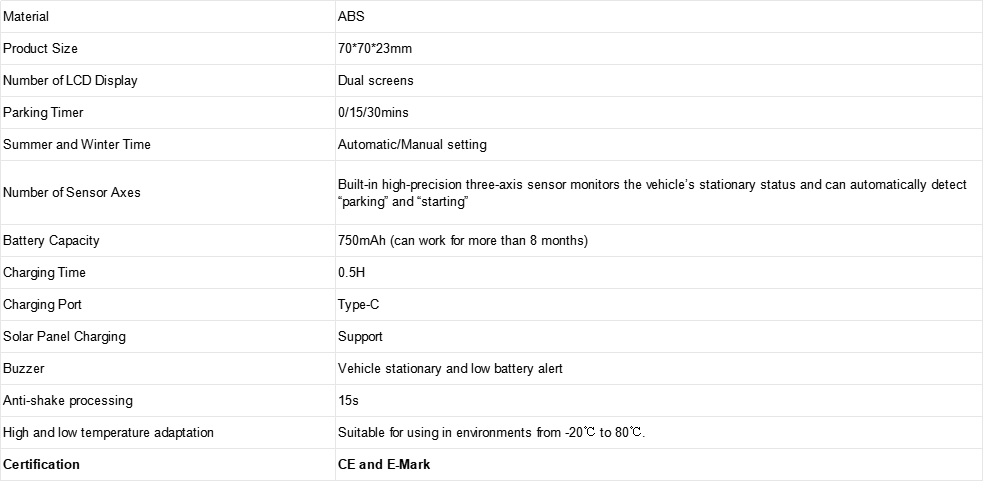
Task: Click the Number of Sensor Axes label
Action: (x=72, y=193)
